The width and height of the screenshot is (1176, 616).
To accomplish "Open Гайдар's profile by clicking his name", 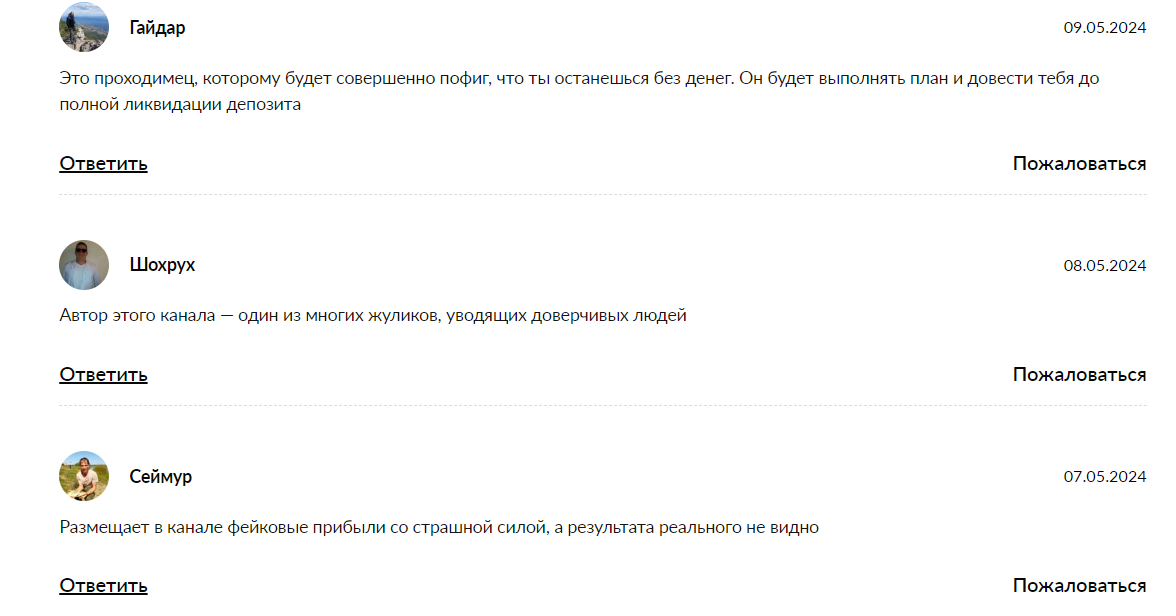I will tap(158, 27).
